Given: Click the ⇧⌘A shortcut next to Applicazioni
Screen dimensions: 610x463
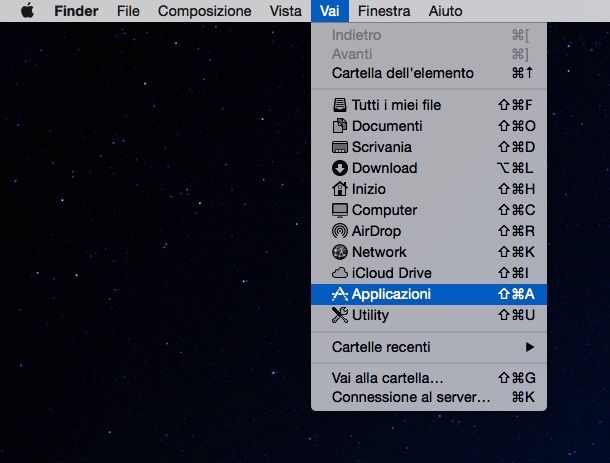Looking at the screenshot, I should coord(516,294).
